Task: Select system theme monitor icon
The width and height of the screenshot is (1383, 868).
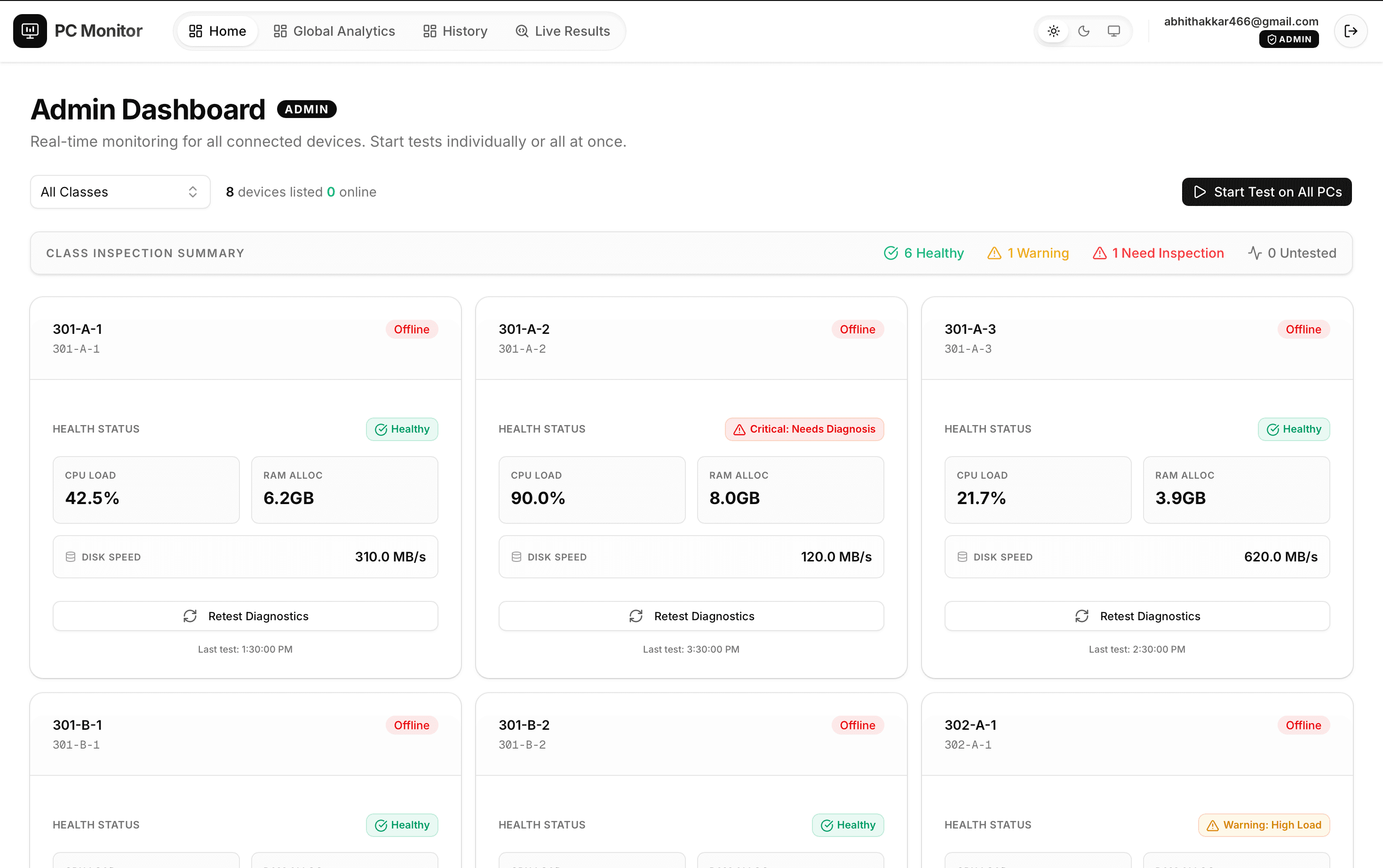Action: (x=1113, y=31)
